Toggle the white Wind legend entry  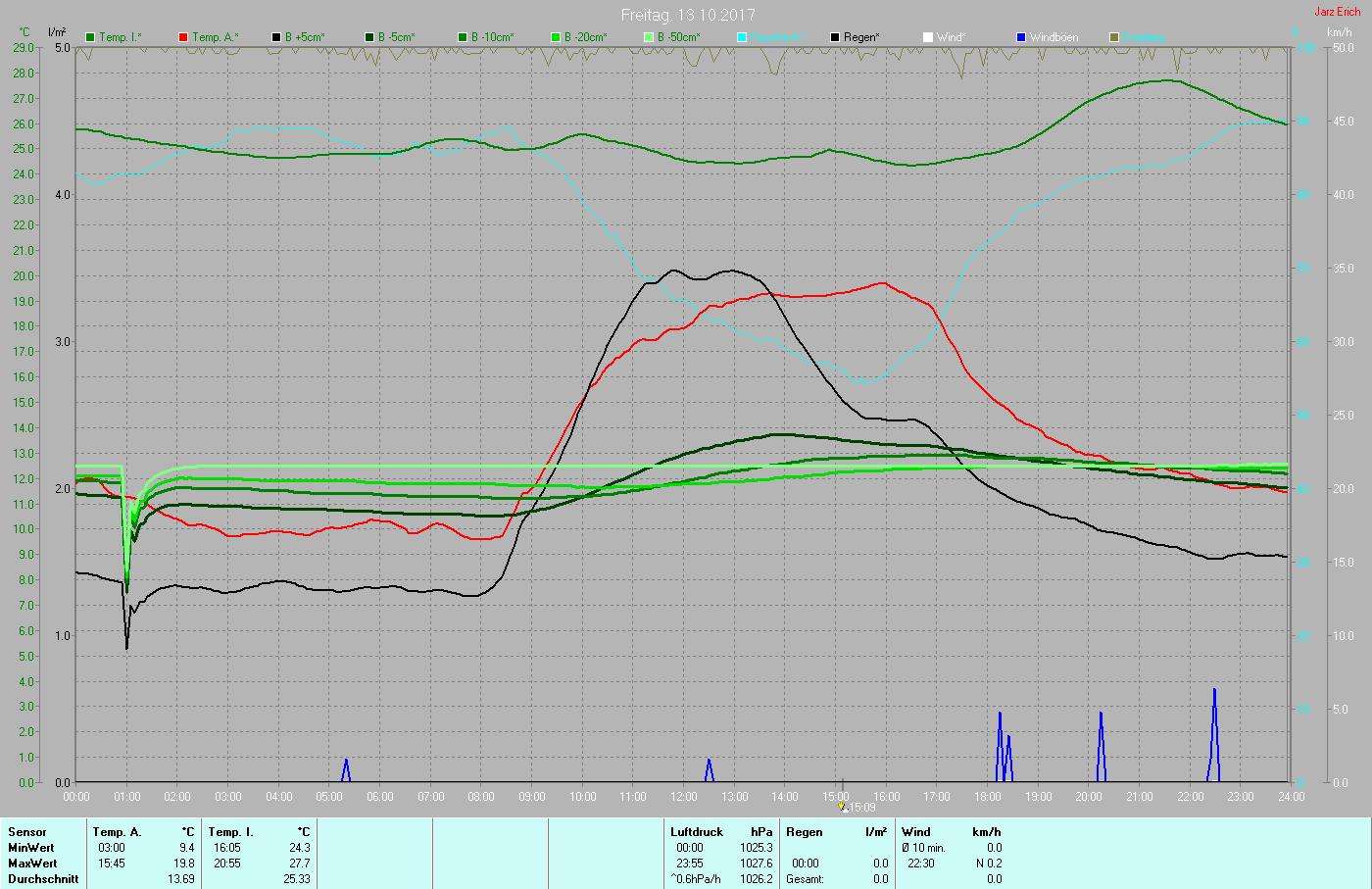pyautogui.click(x=928, y=37)
